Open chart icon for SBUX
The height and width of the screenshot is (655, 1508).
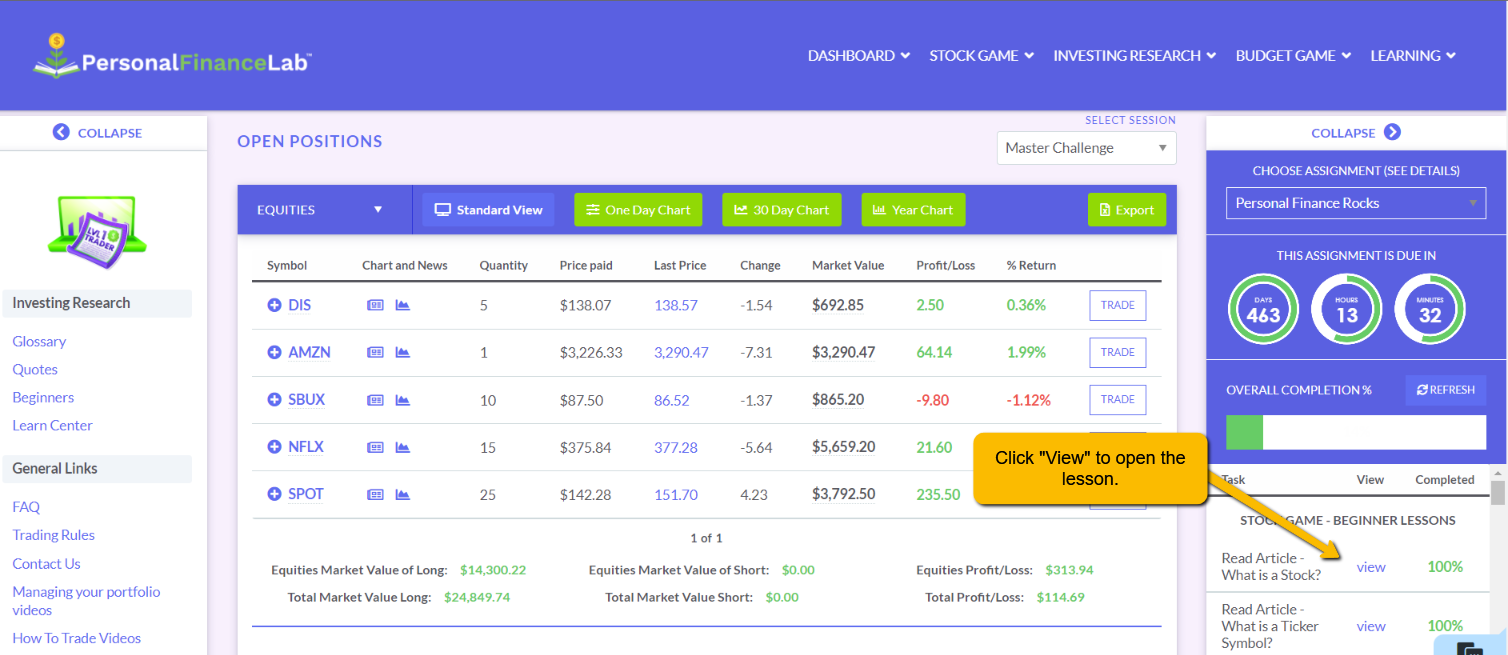(x=403, y=400)
